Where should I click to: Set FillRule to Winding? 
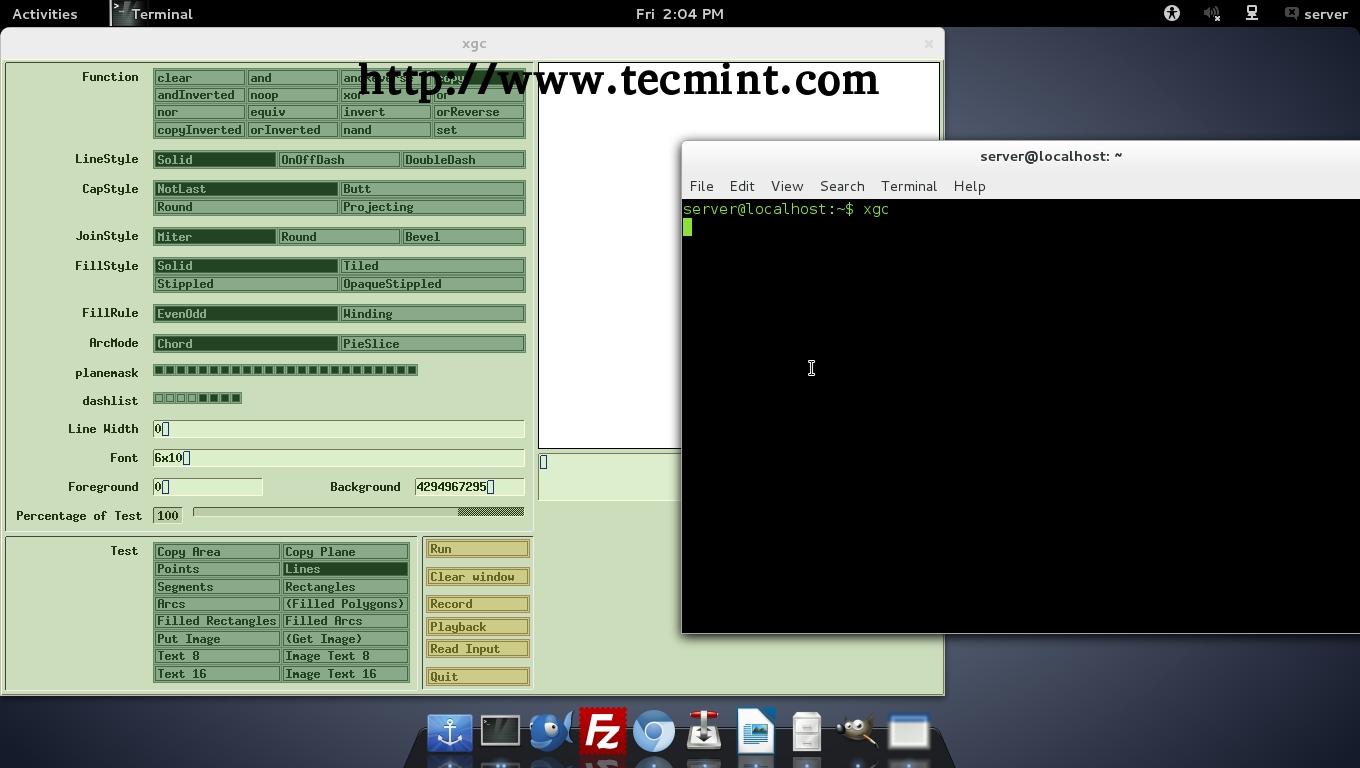click(432, 314)
